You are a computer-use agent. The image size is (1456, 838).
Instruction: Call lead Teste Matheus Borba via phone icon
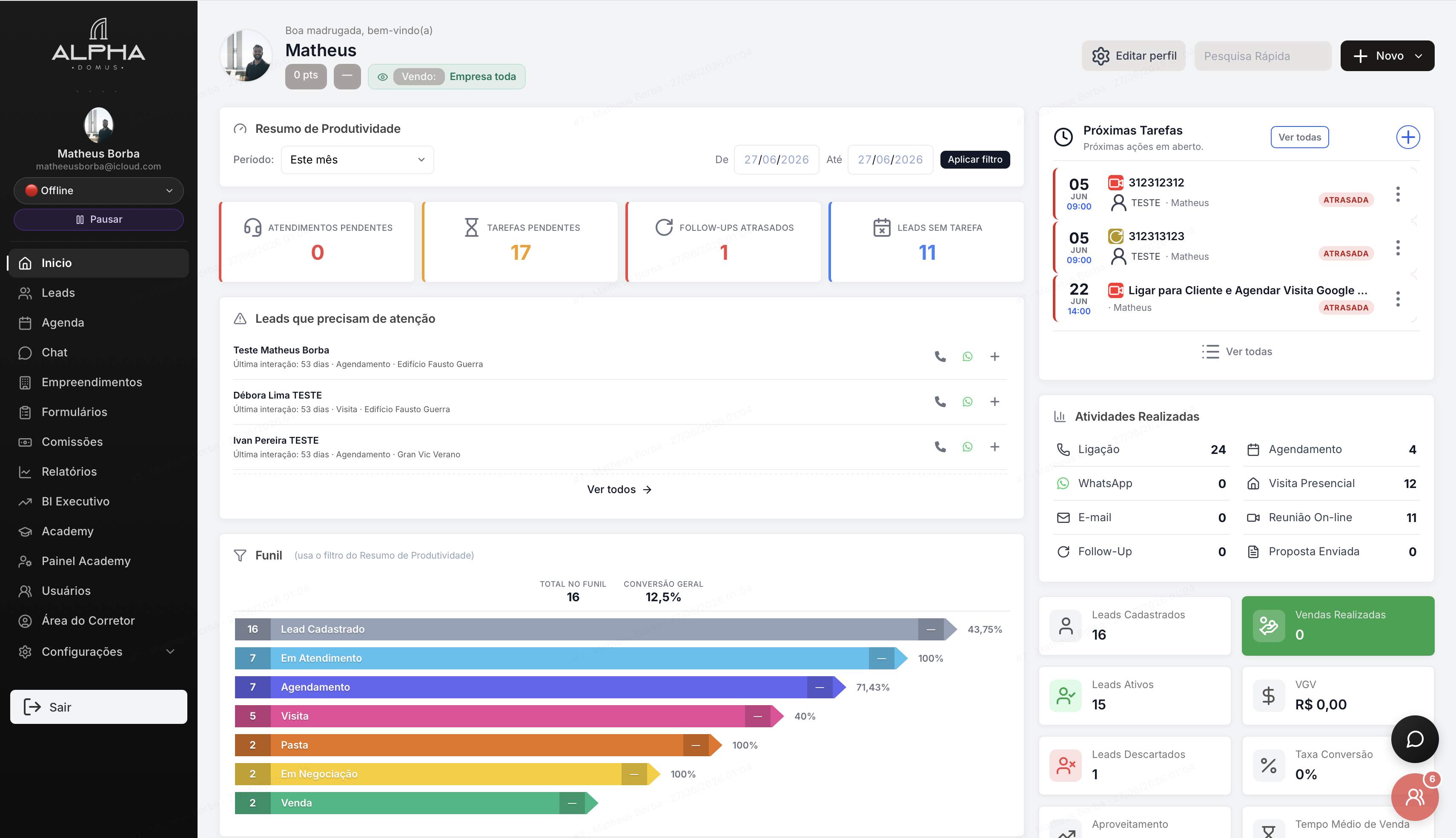coord(940,356)
